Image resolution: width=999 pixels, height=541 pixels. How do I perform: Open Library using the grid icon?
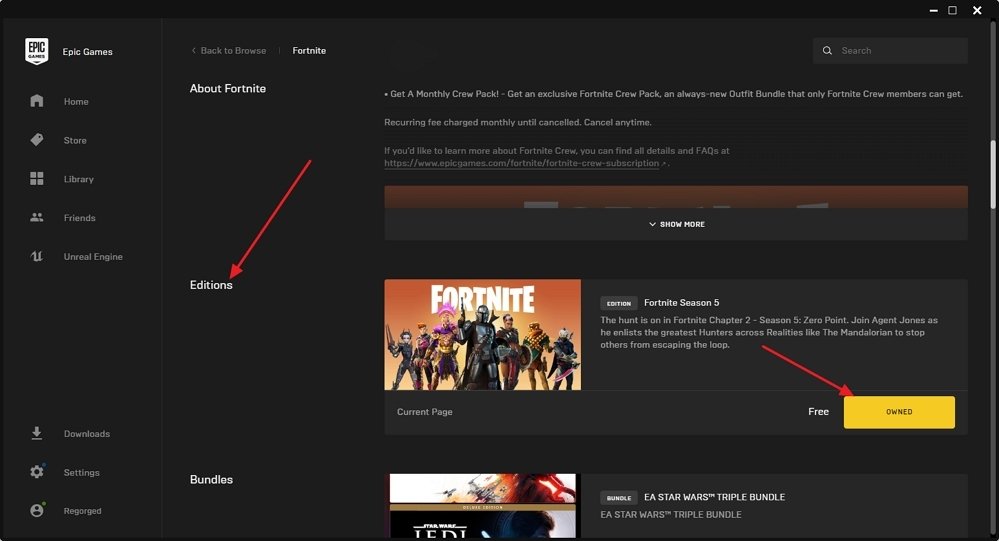(x=37, y=178)
